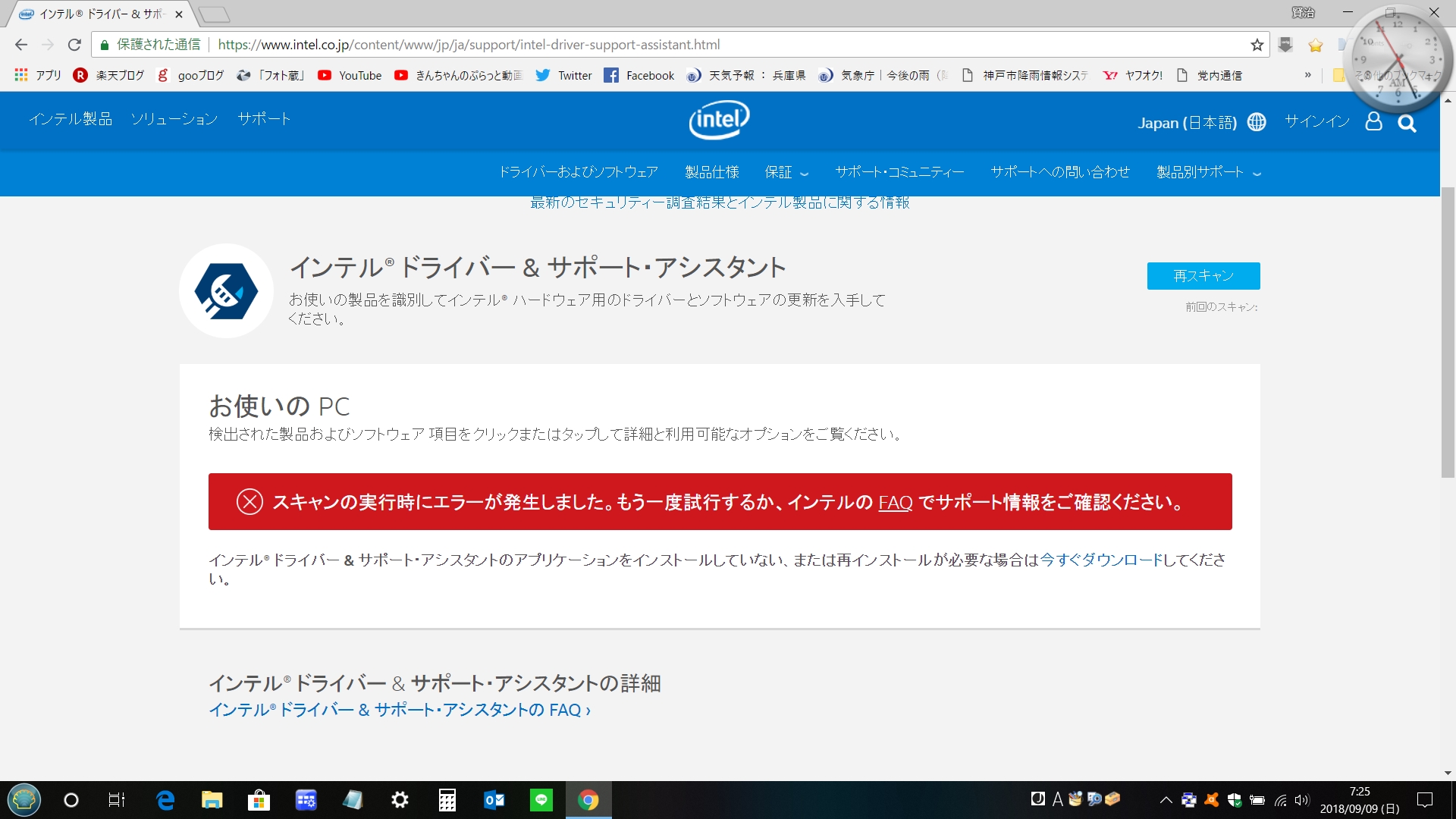Open the Action Center notifications

(x=1425, y=800)
